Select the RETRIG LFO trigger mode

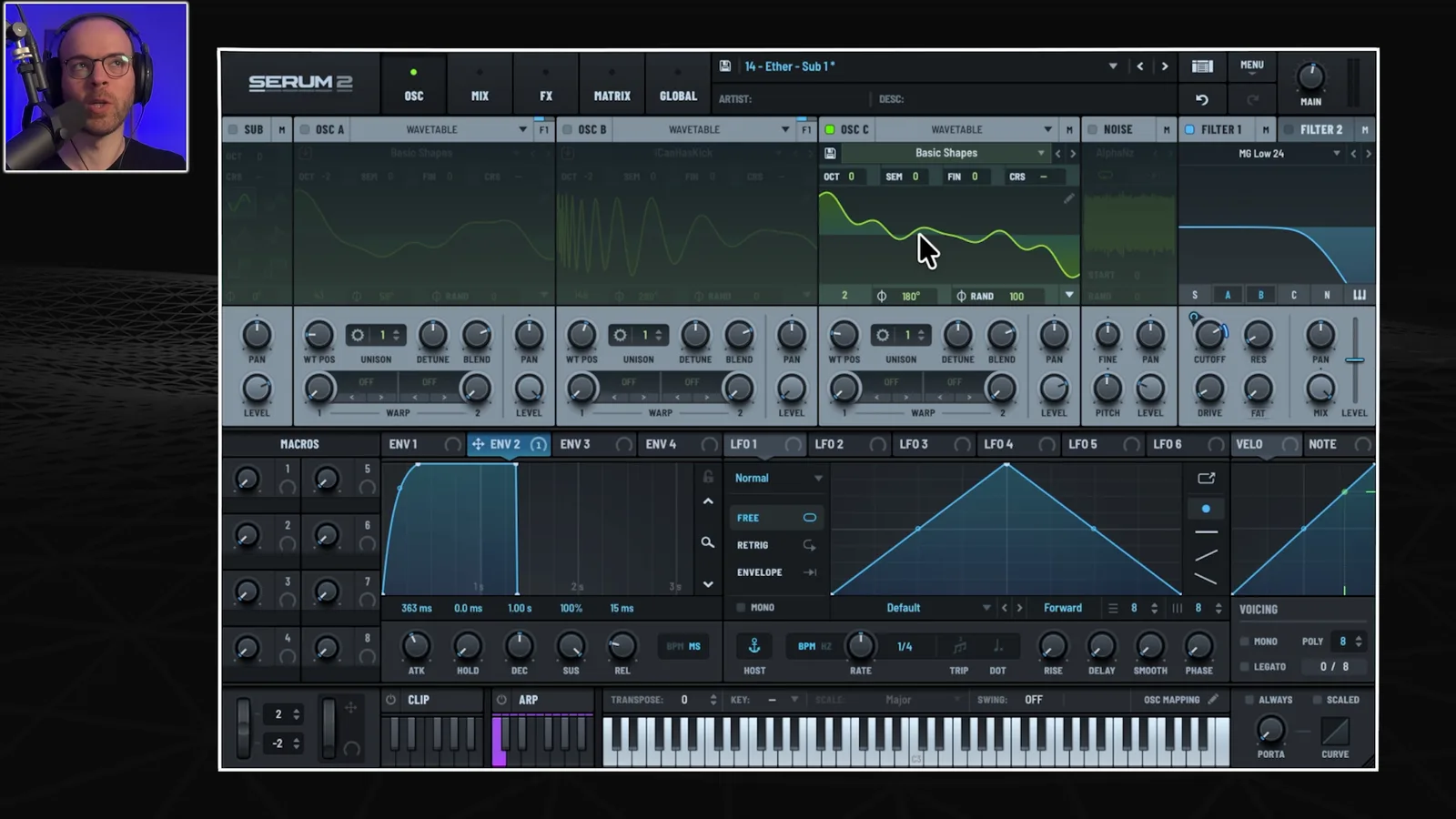pos(776,545)
